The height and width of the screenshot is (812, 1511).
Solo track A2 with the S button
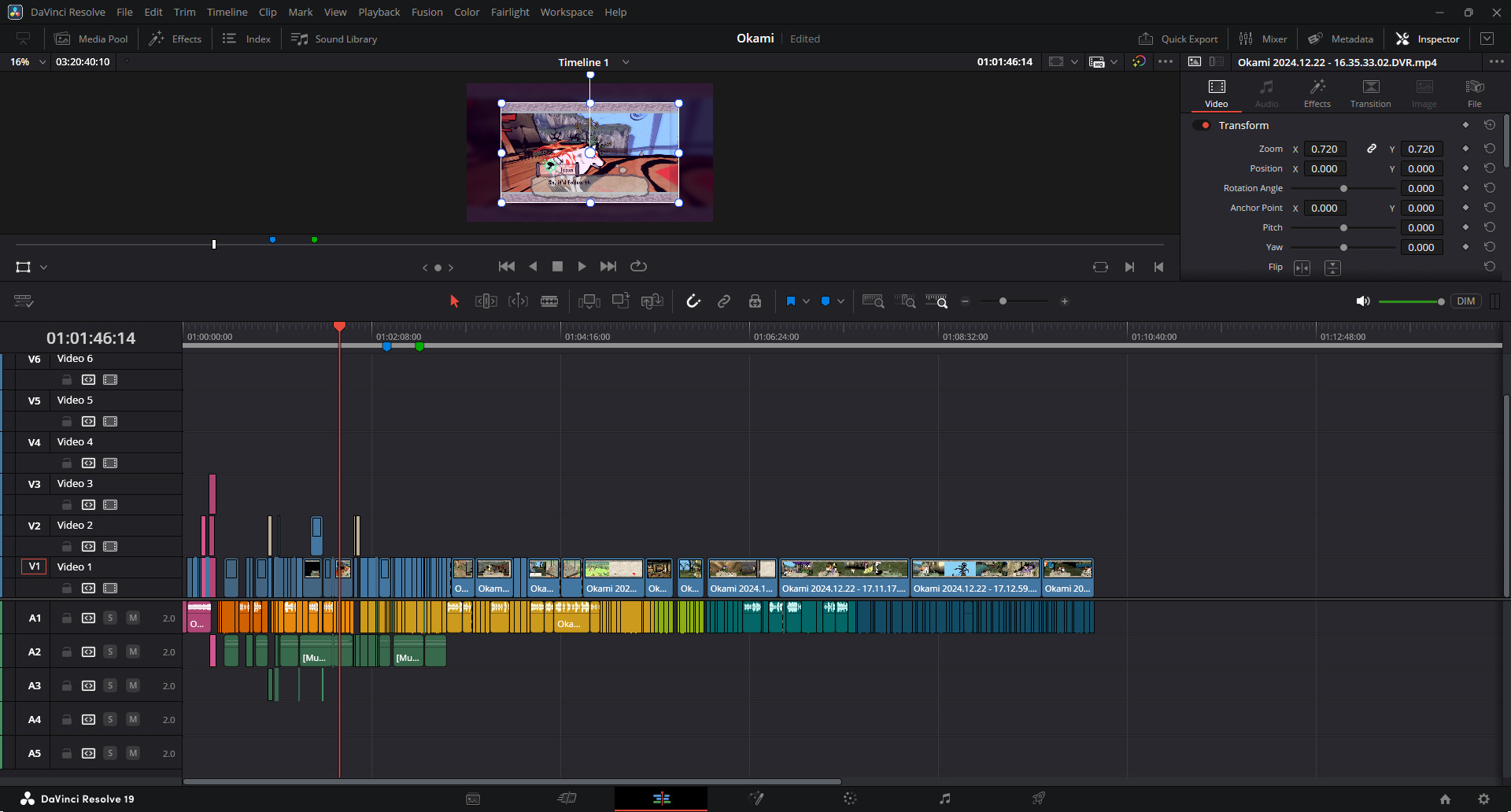110,651
